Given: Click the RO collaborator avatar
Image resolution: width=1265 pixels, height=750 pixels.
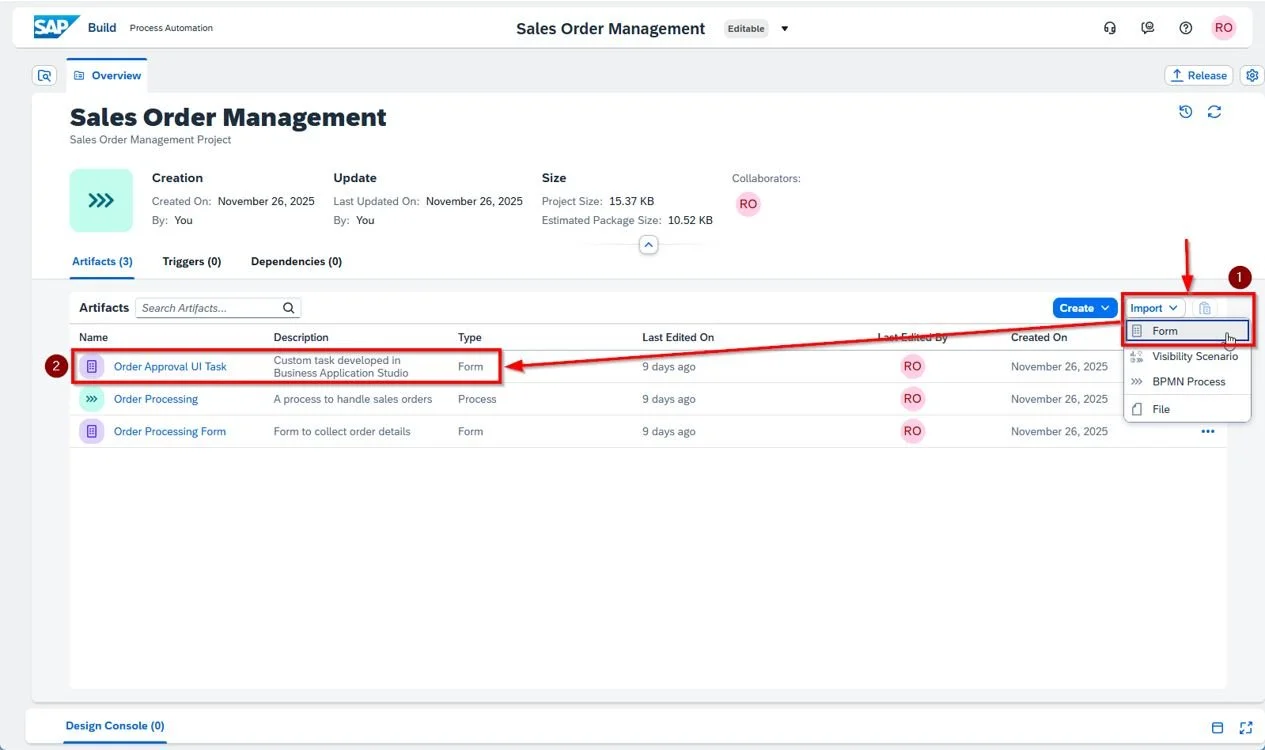Looking at the screenshot, I should 748,204.
